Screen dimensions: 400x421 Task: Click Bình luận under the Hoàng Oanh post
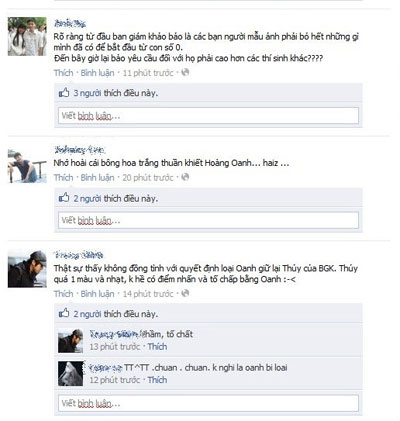[97, 178]
